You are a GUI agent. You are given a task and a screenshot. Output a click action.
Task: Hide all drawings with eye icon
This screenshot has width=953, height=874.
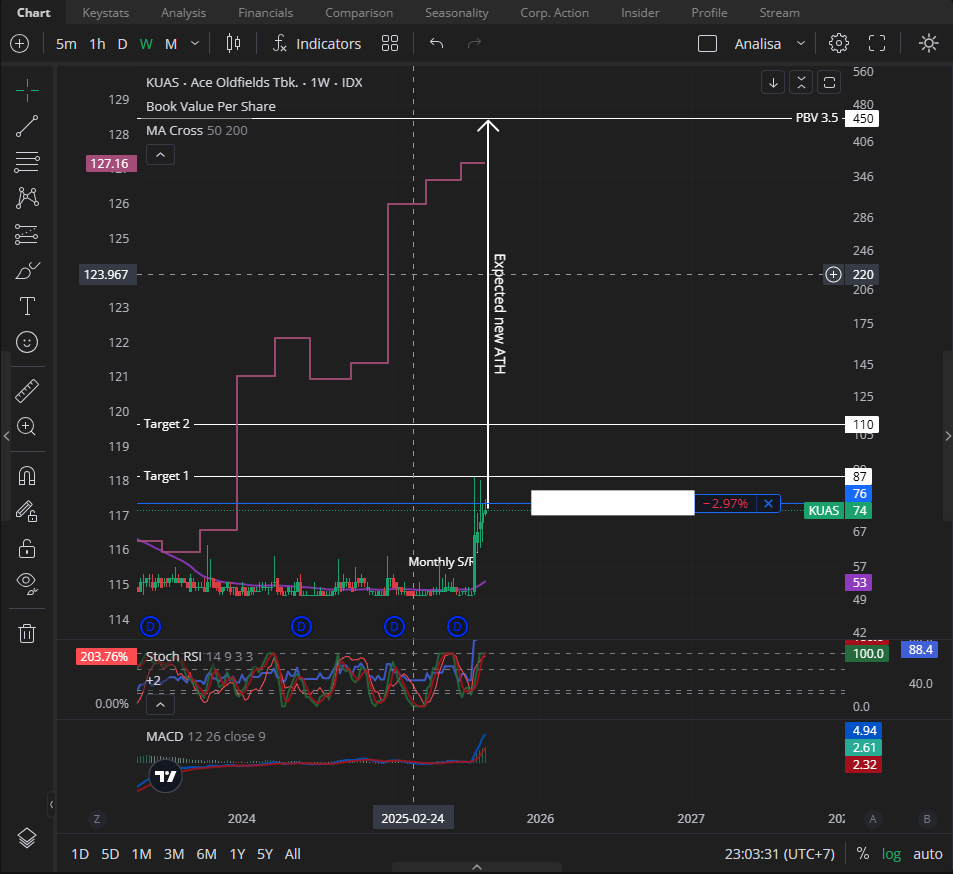coord(27,583)
